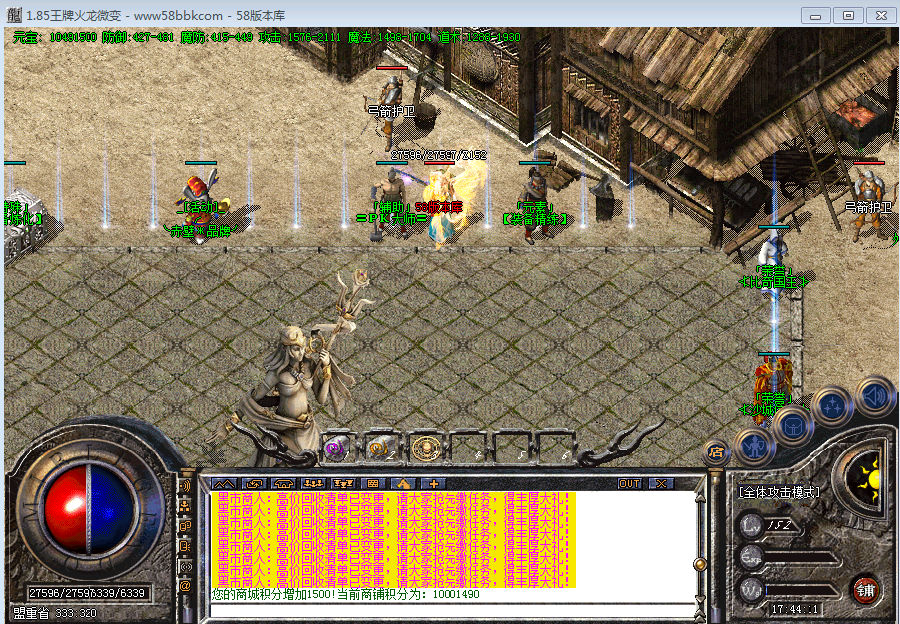Click the three-people group icon on chat toolbar
This screenshot has height=624, width=900.
[313, 483]
